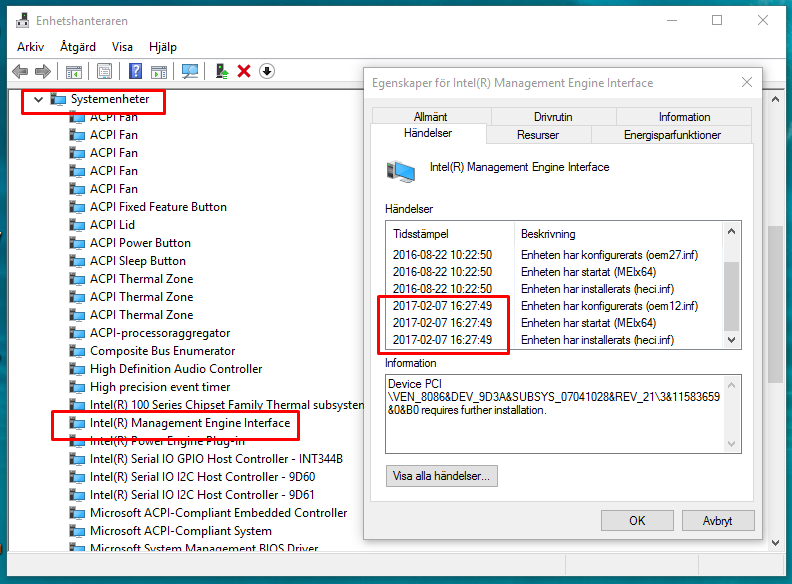Open the Energisparfunktioner tab
The height and width of the screenshot is (584, 792).
coord(672,135)
